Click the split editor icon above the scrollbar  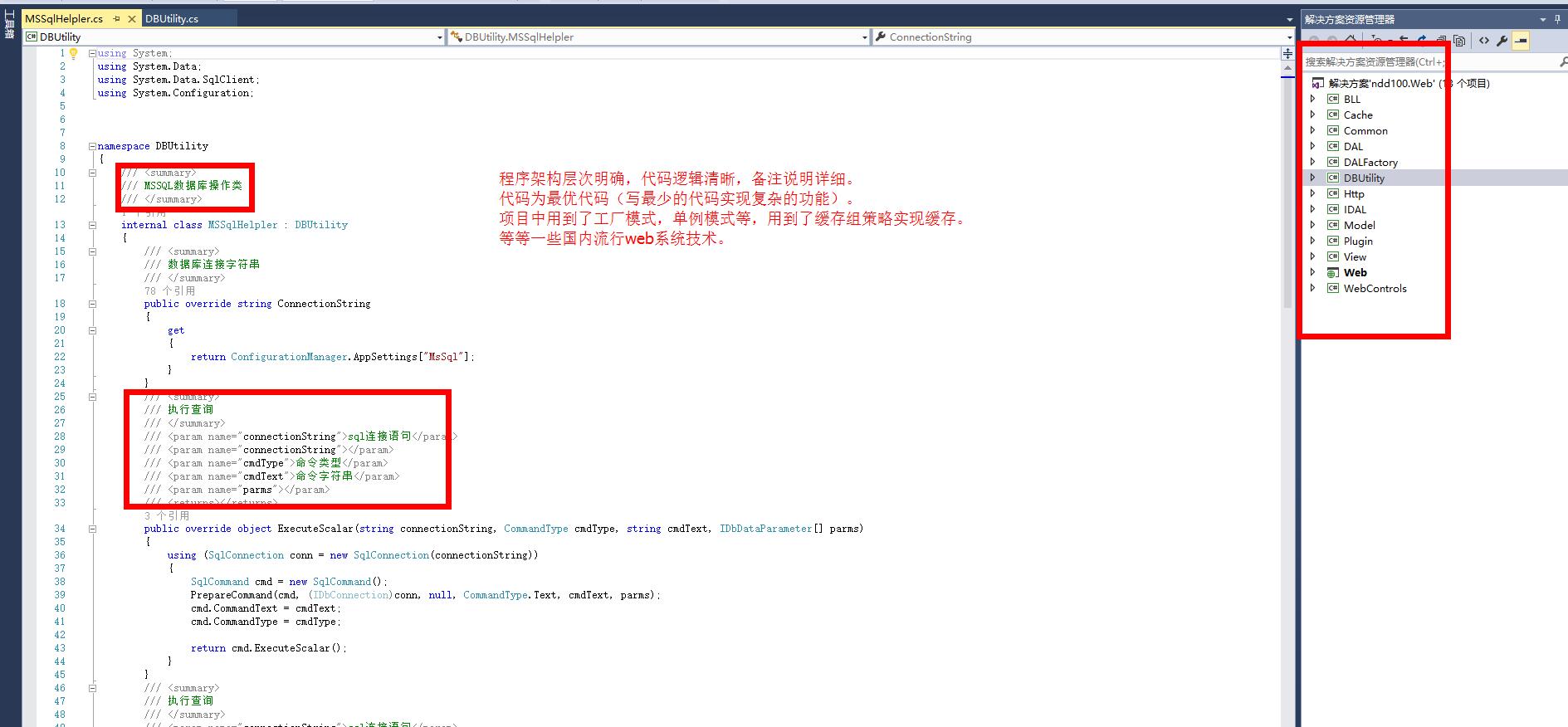1287,53
